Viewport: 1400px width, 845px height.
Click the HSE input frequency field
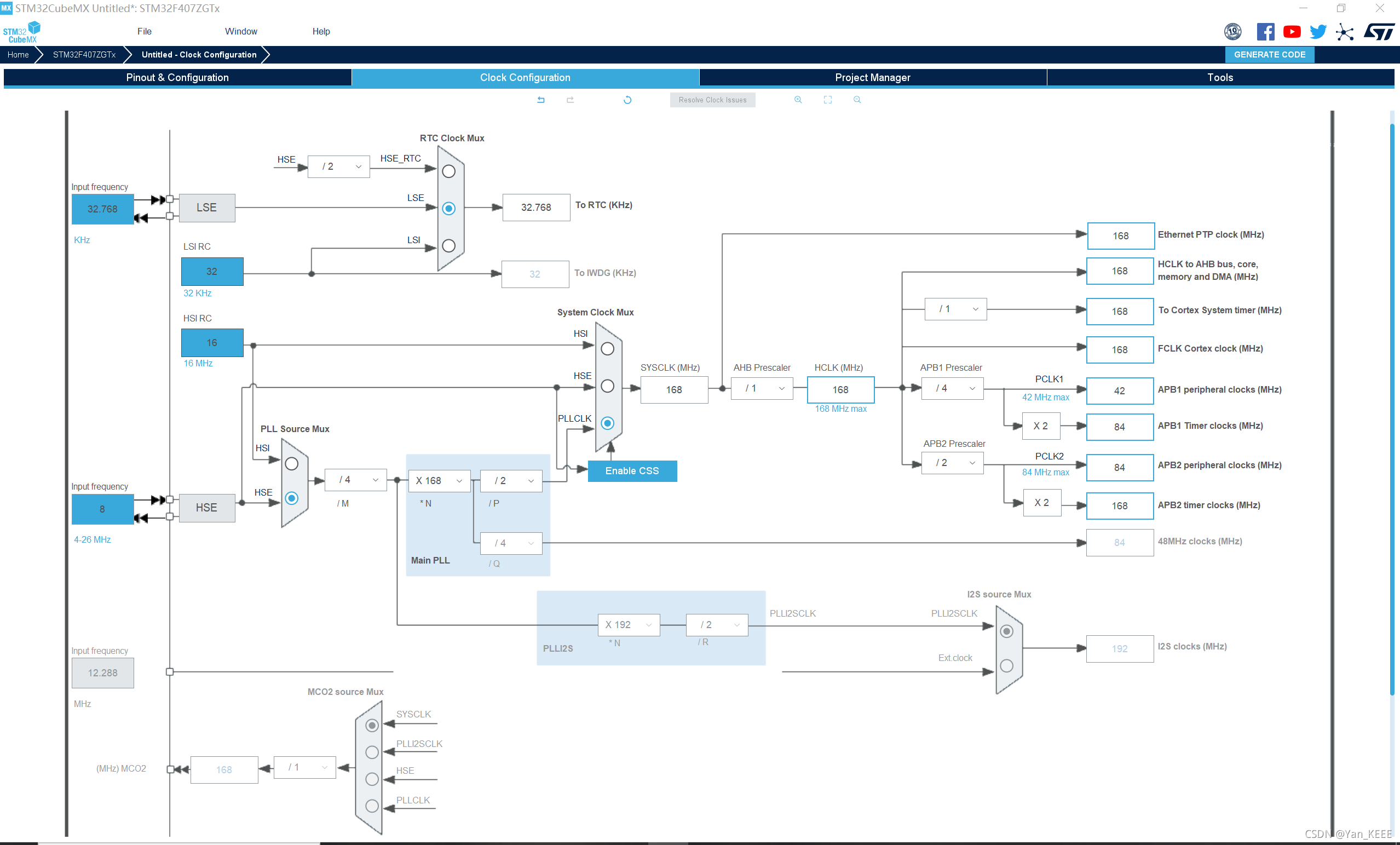coord(102,509)
